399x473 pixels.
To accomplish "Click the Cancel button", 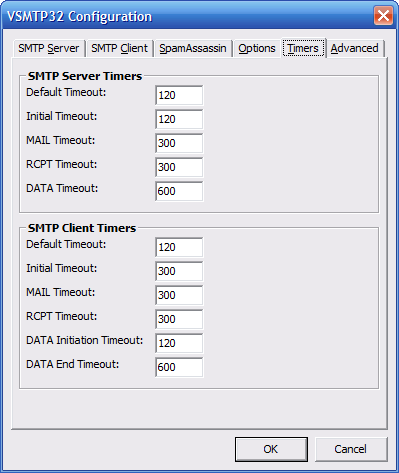I will (x=351, y=449).
